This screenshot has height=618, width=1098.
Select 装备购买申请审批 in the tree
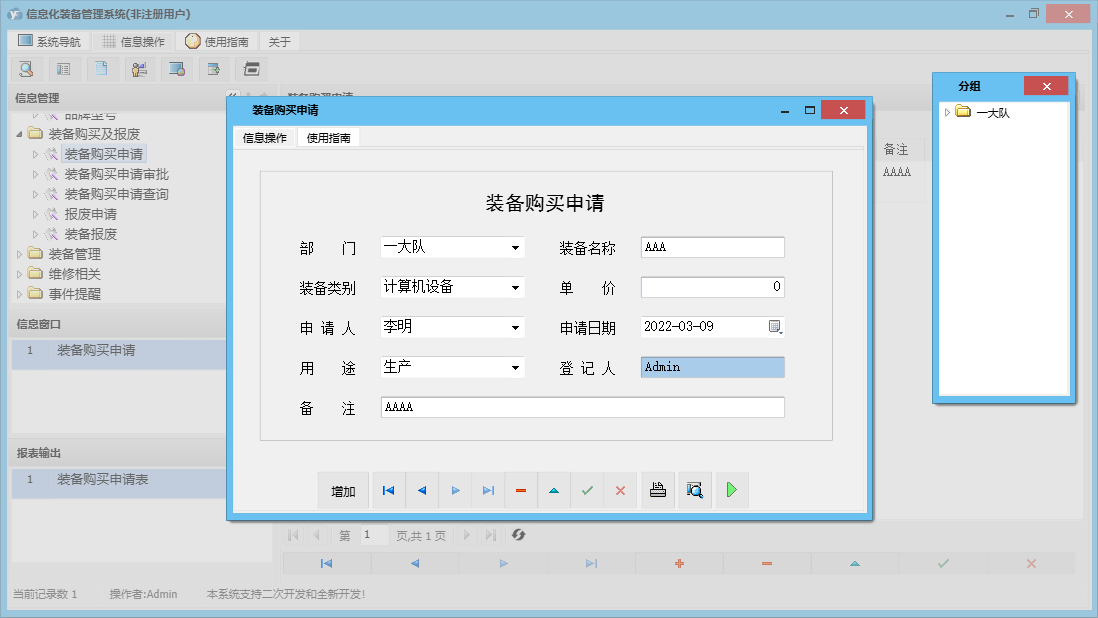(x=116, y=174)
